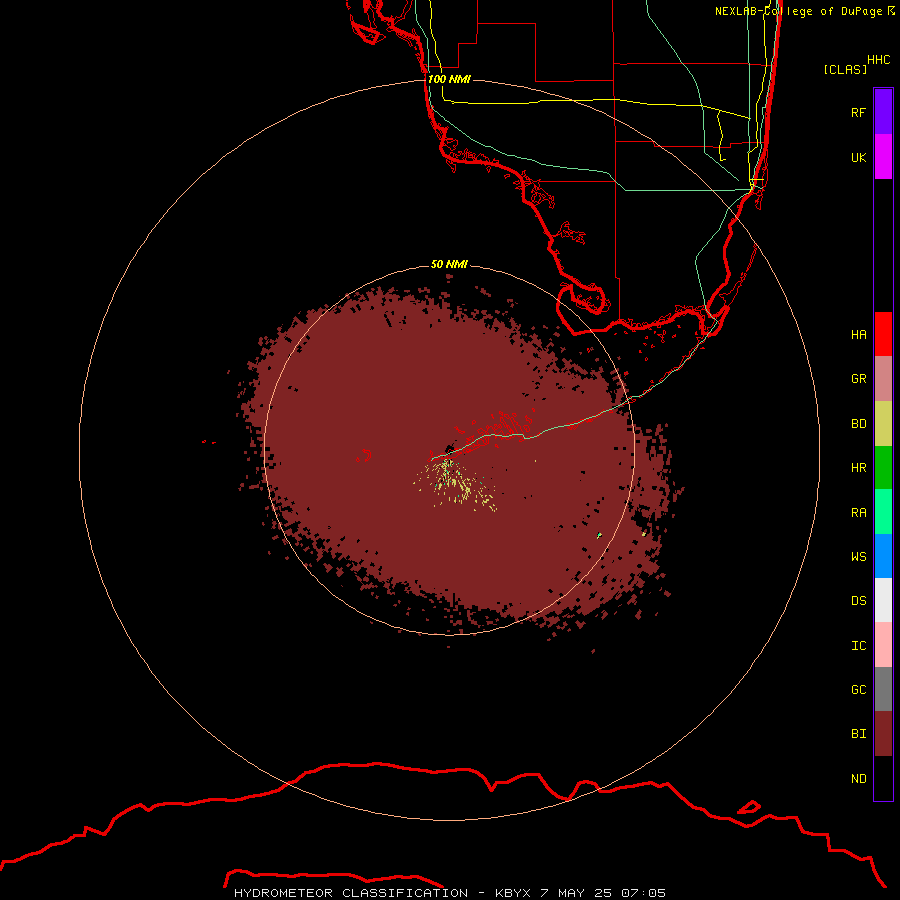The height and width of the screenshot is (900, 900).
Task: Click the UK magenta legend swatch
Action: pos(883,157)
